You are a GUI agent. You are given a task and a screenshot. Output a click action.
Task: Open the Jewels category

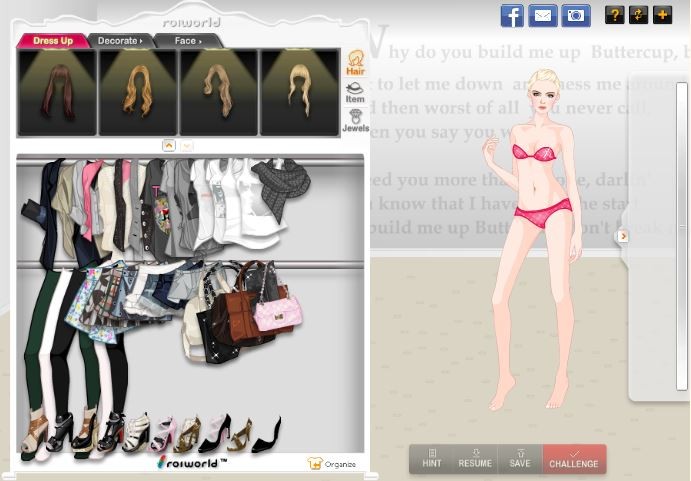355,121
